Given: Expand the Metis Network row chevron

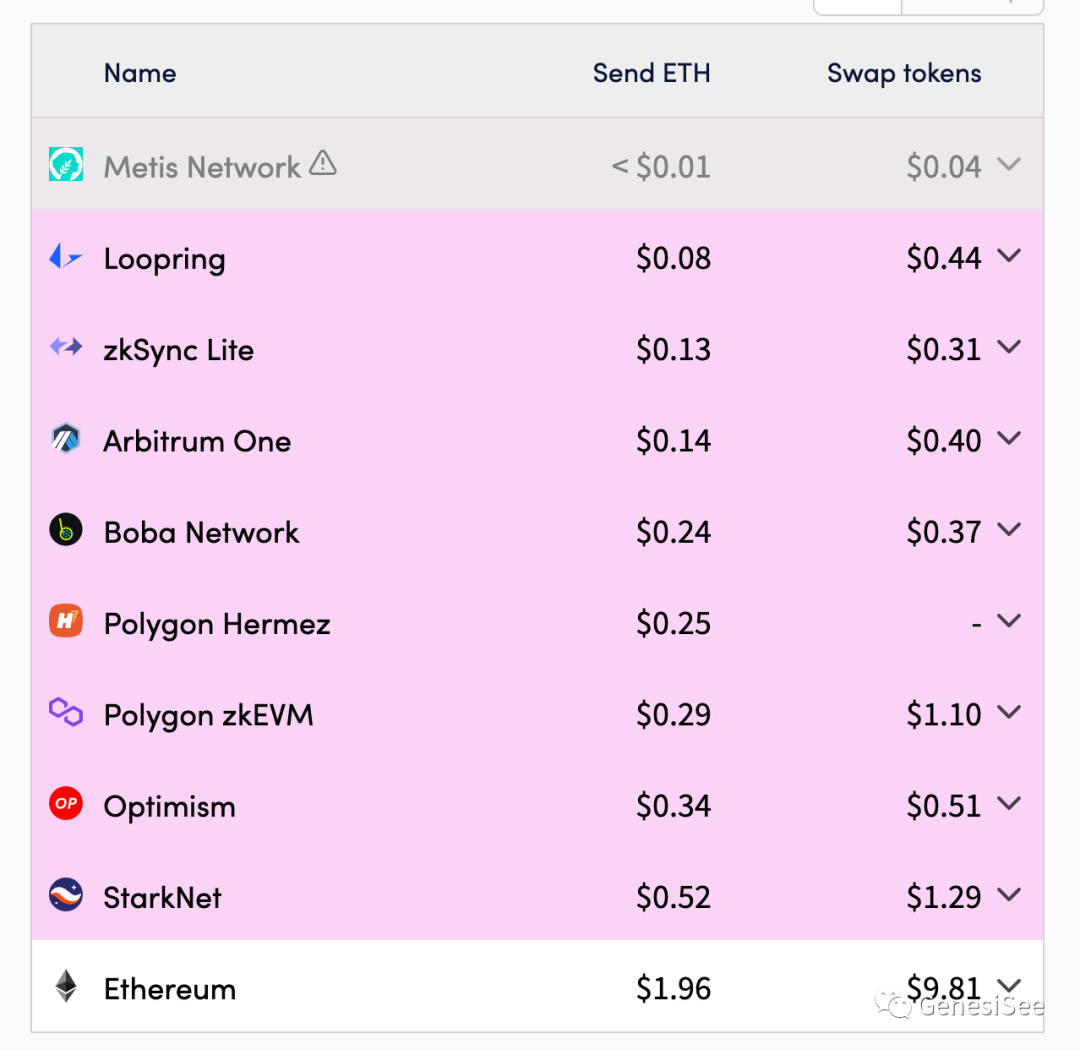Looking at the screenshot, I should pos(1009,164).
